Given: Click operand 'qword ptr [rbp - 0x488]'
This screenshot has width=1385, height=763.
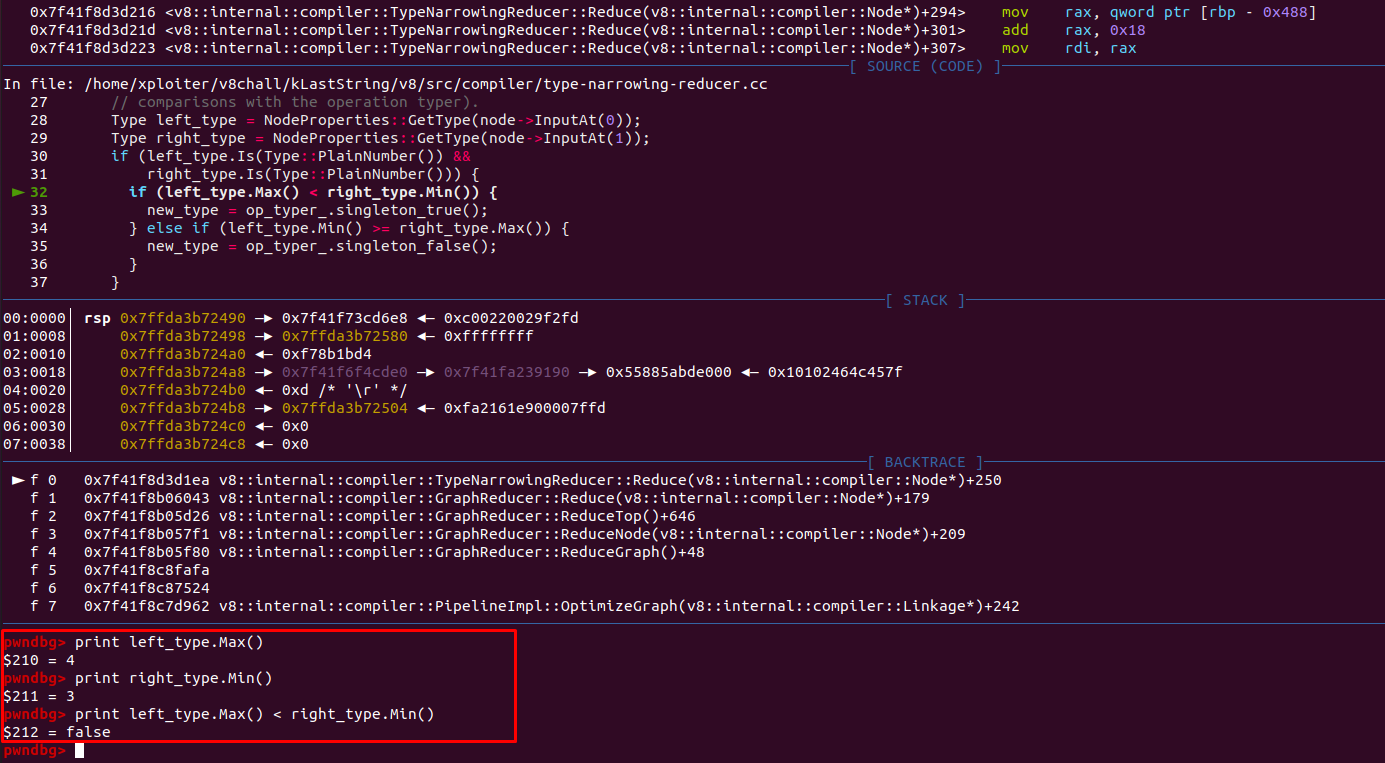Looking at the screenshot, I should (1214, 12).
